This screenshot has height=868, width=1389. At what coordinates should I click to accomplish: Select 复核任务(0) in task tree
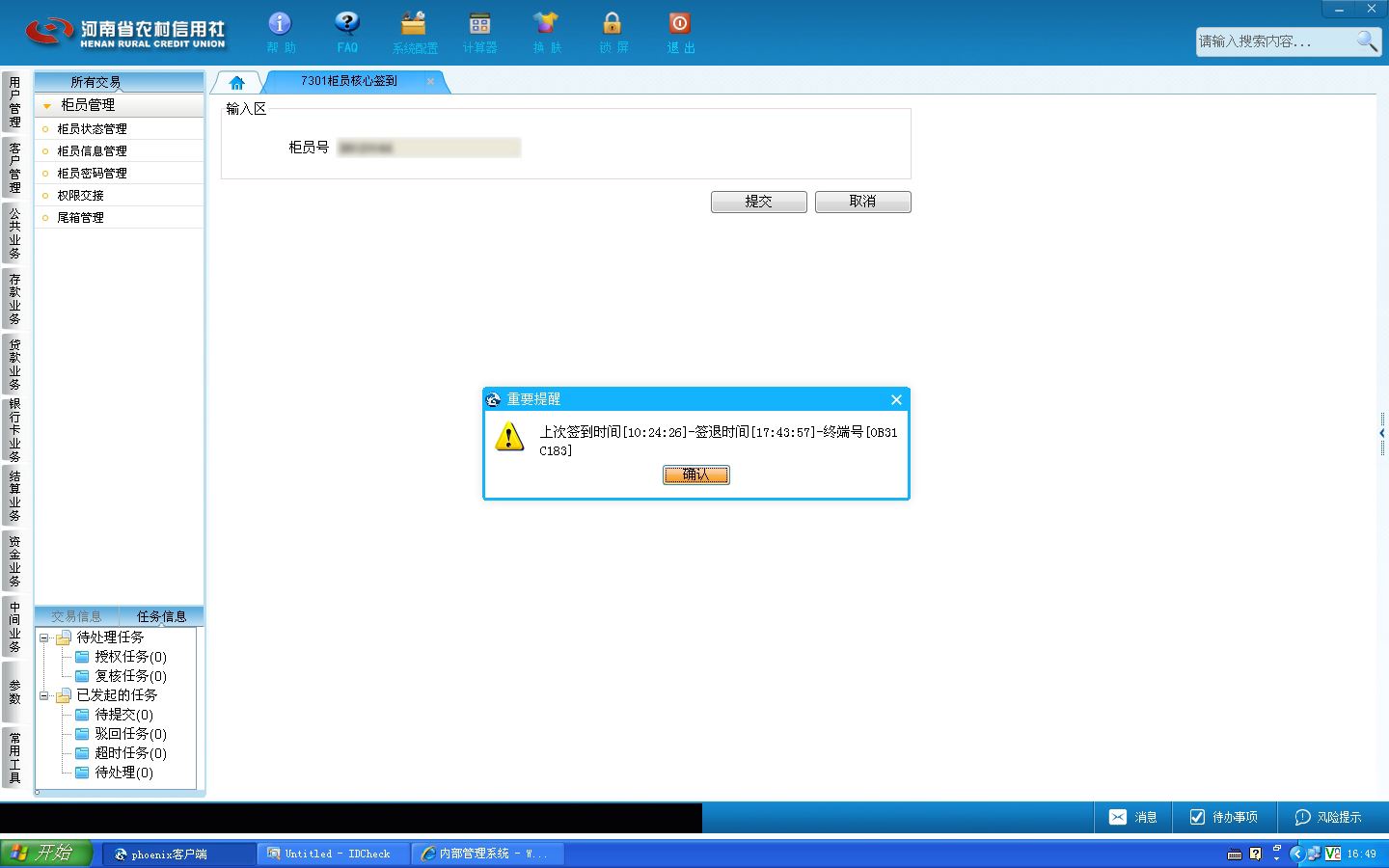(x=130, y=676)
